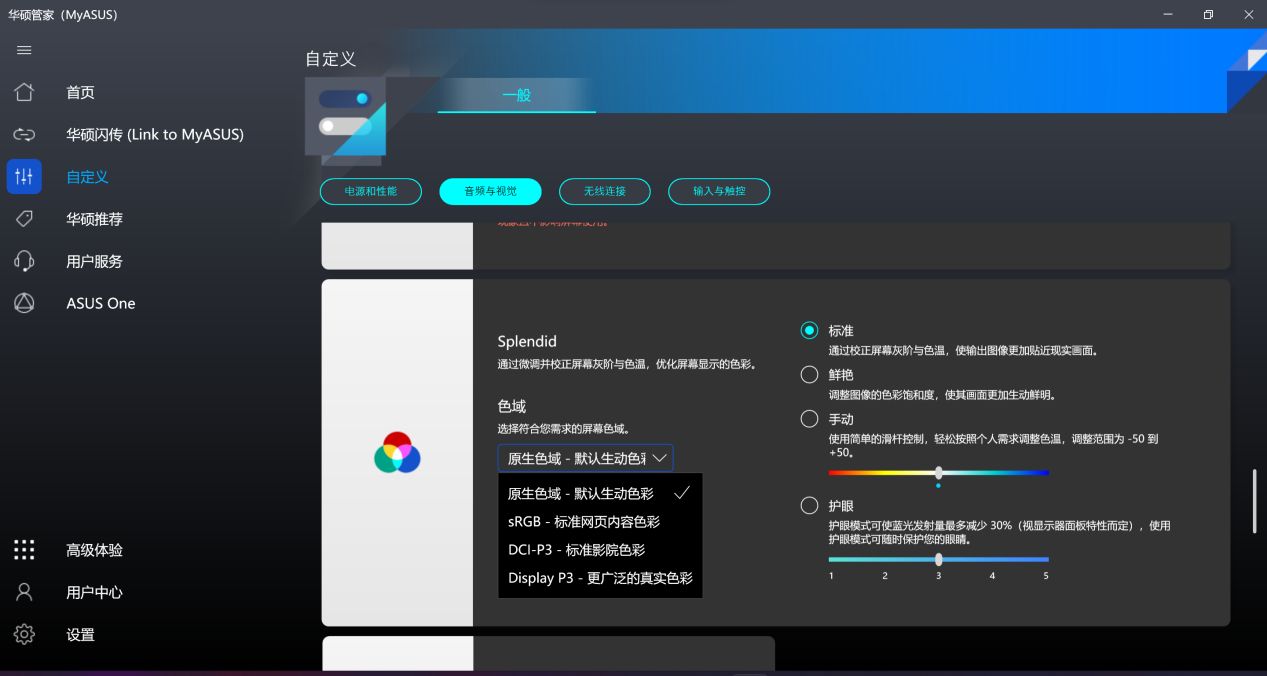Select the 护眼 Splendid mode
The image size is (1267, 676).
pyautogui.click(x=809, y=505)
